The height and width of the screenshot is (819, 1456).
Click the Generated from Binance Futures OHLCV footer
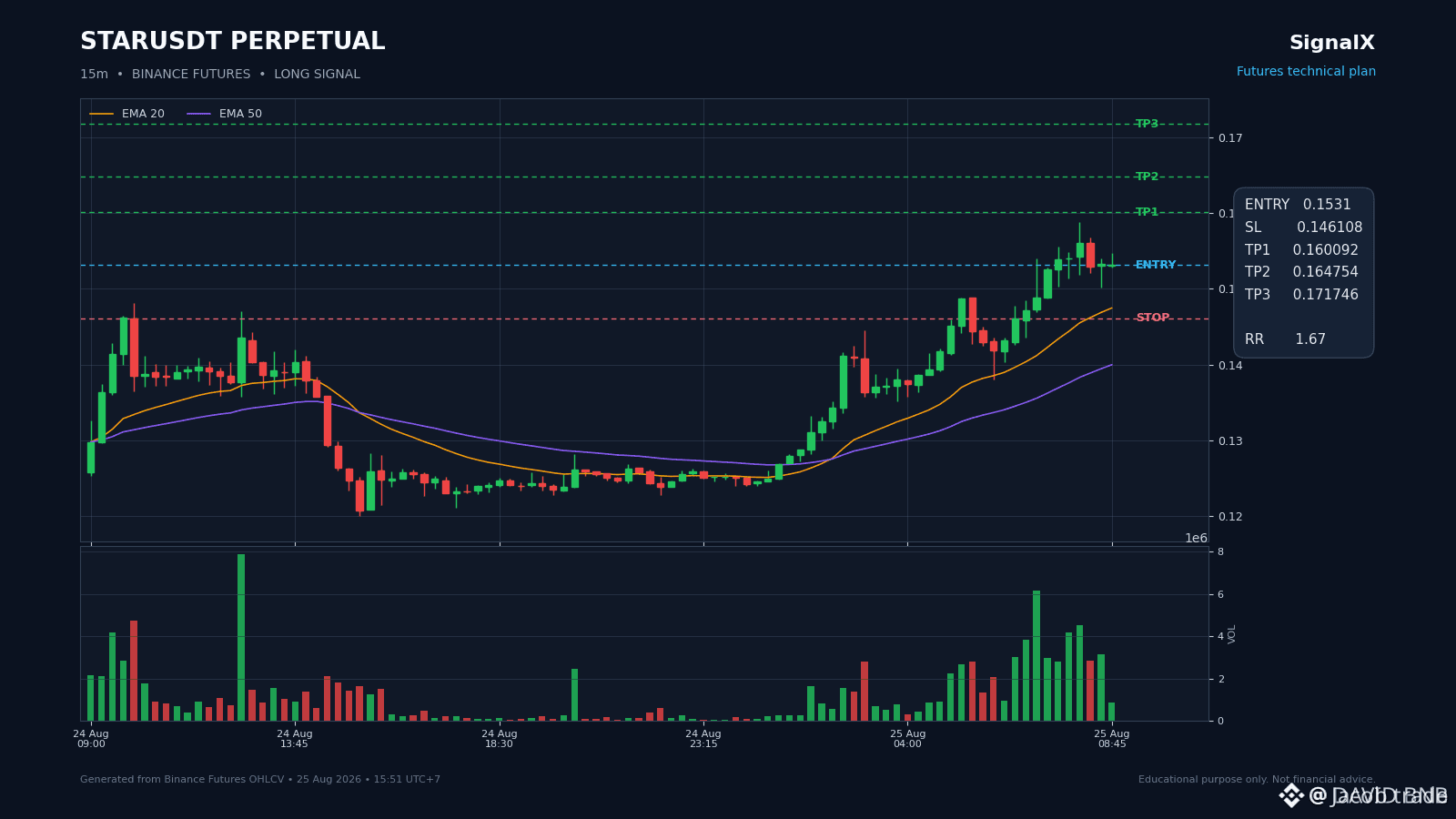[260, 780]
